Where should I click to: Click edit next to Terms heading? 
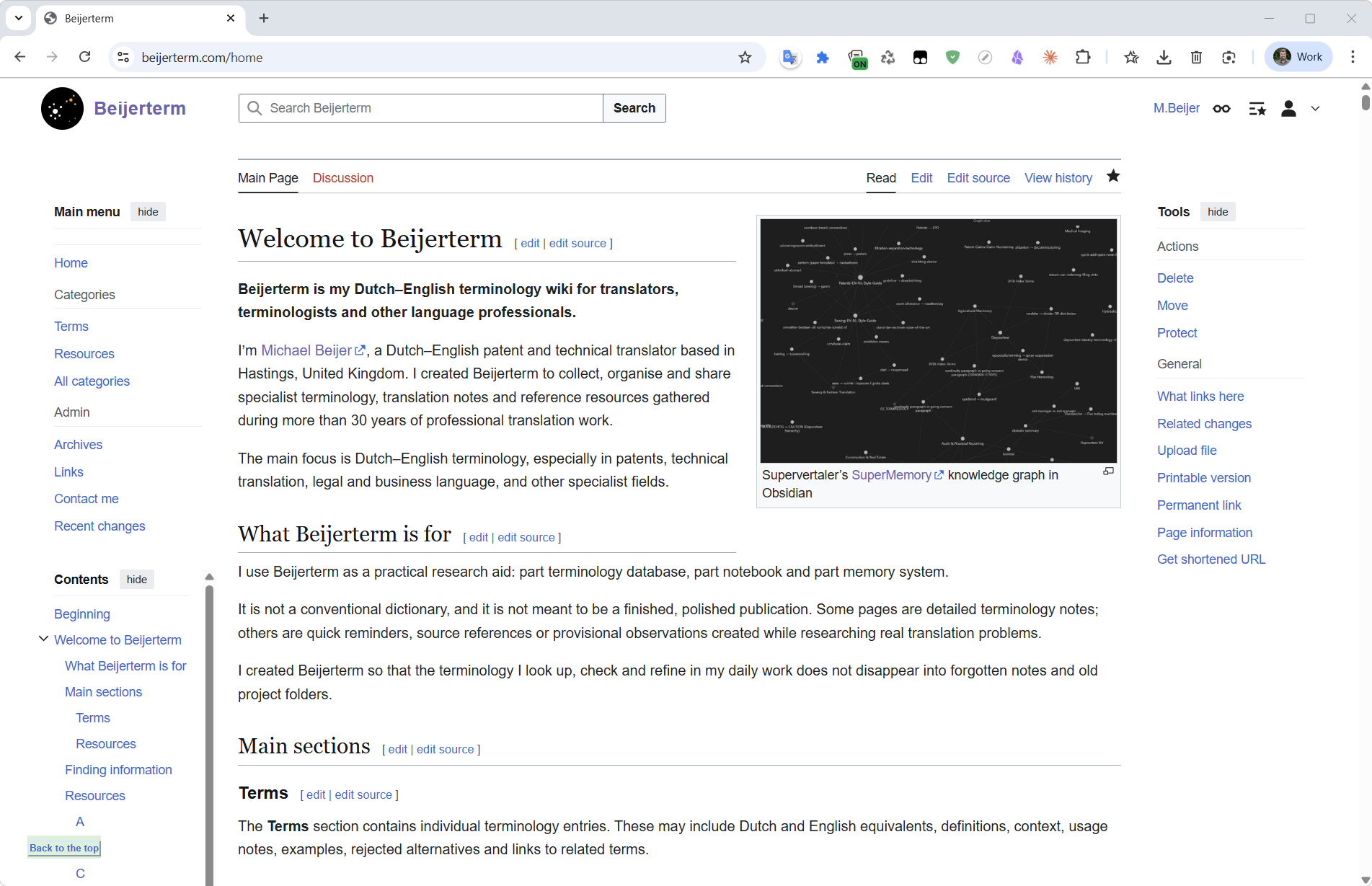click(x=316, y=794)
